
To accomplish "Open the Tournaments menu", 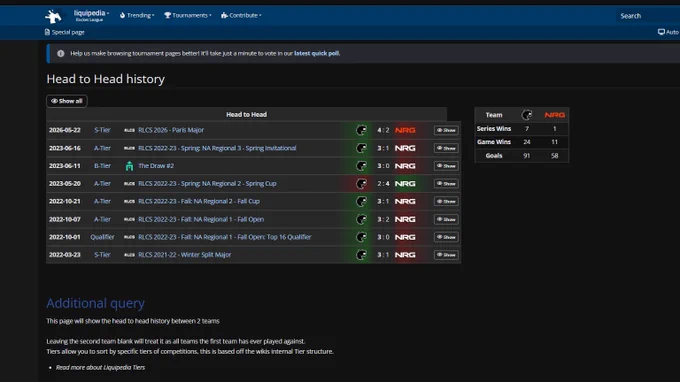I will coord(188,15).
